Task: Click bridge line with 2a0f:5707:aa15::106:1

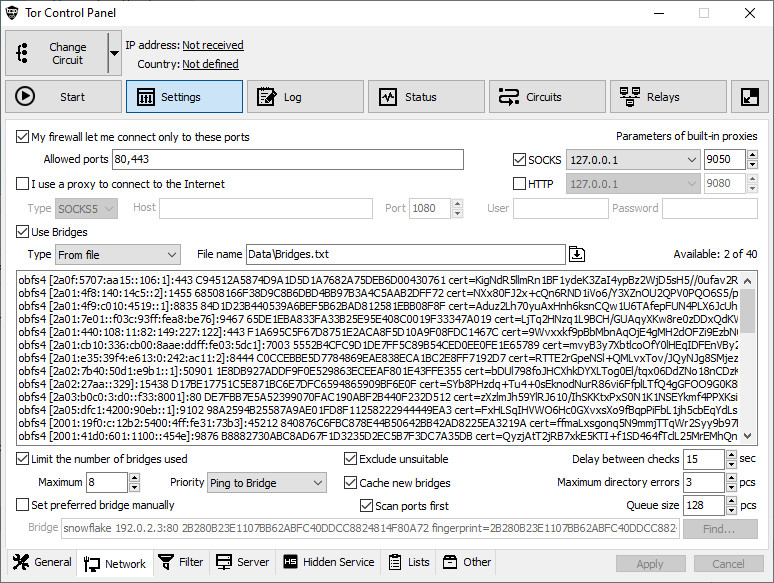Action: [x=378, y=280]
